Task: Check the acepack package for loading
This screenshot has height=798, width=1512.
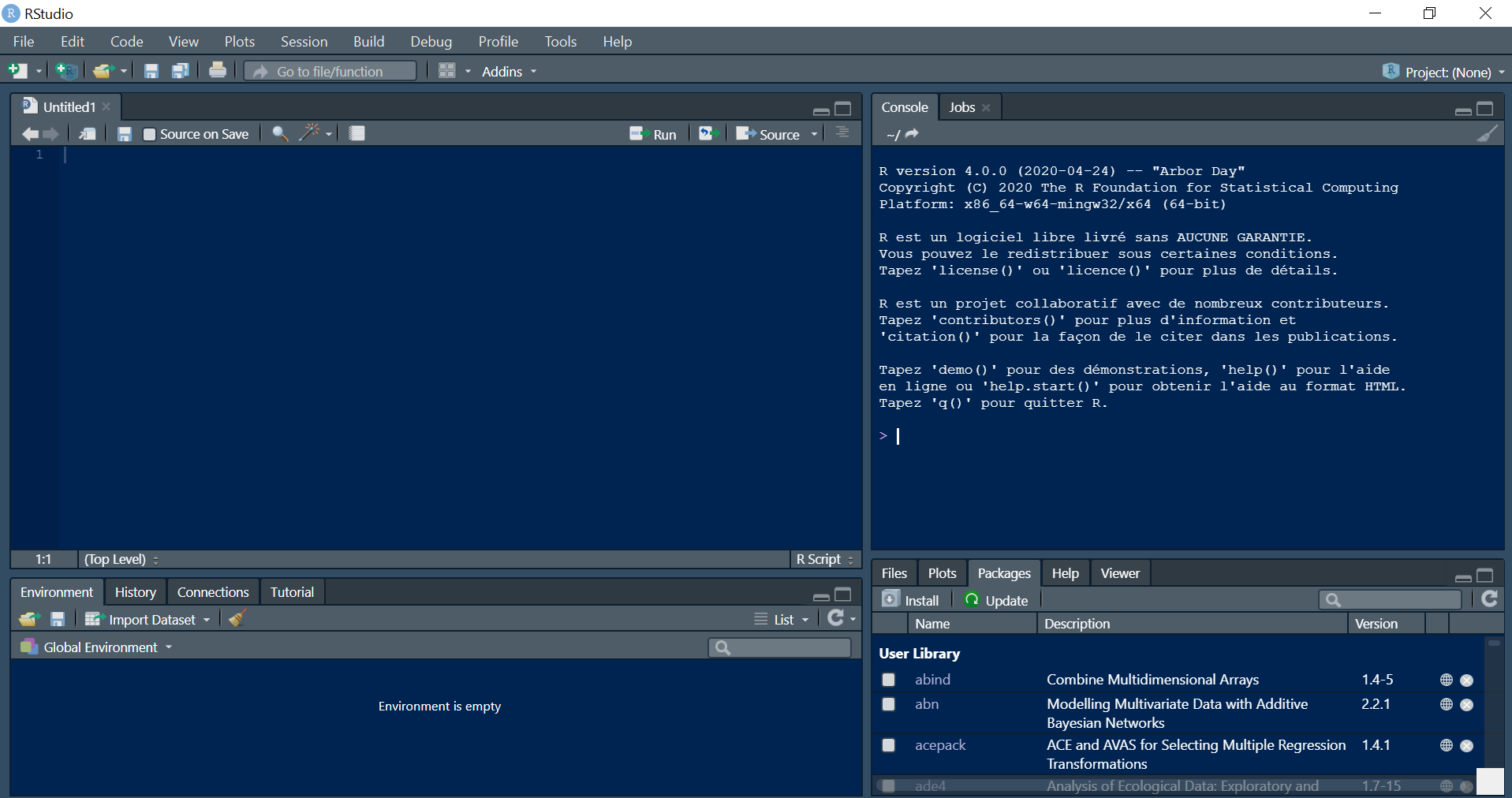Action: click(889, 745)
